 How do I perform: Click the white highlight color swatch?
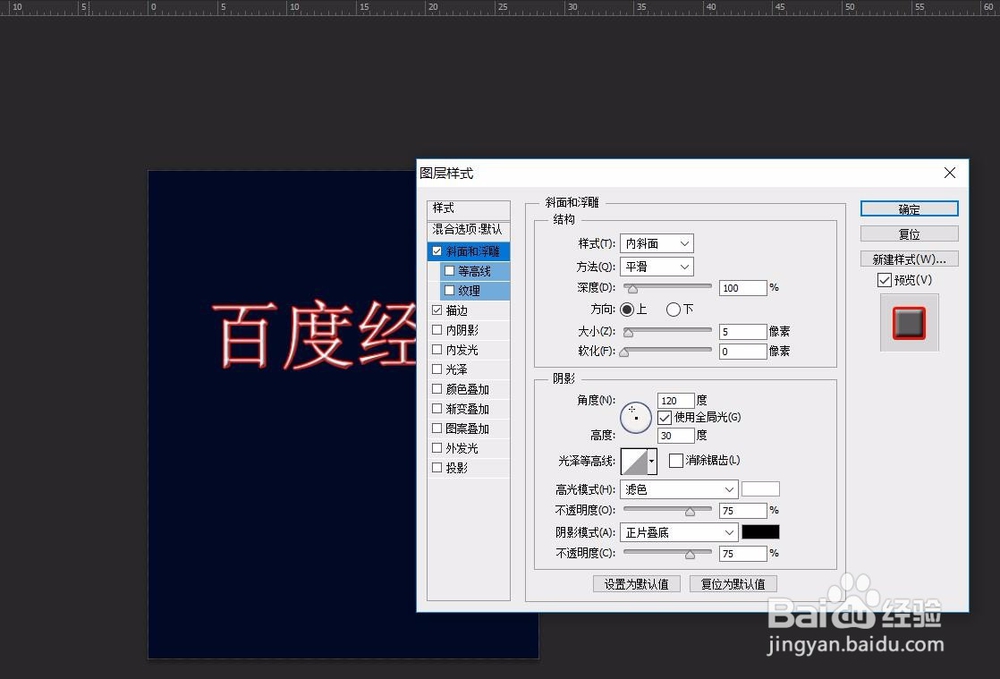(760, 489)
